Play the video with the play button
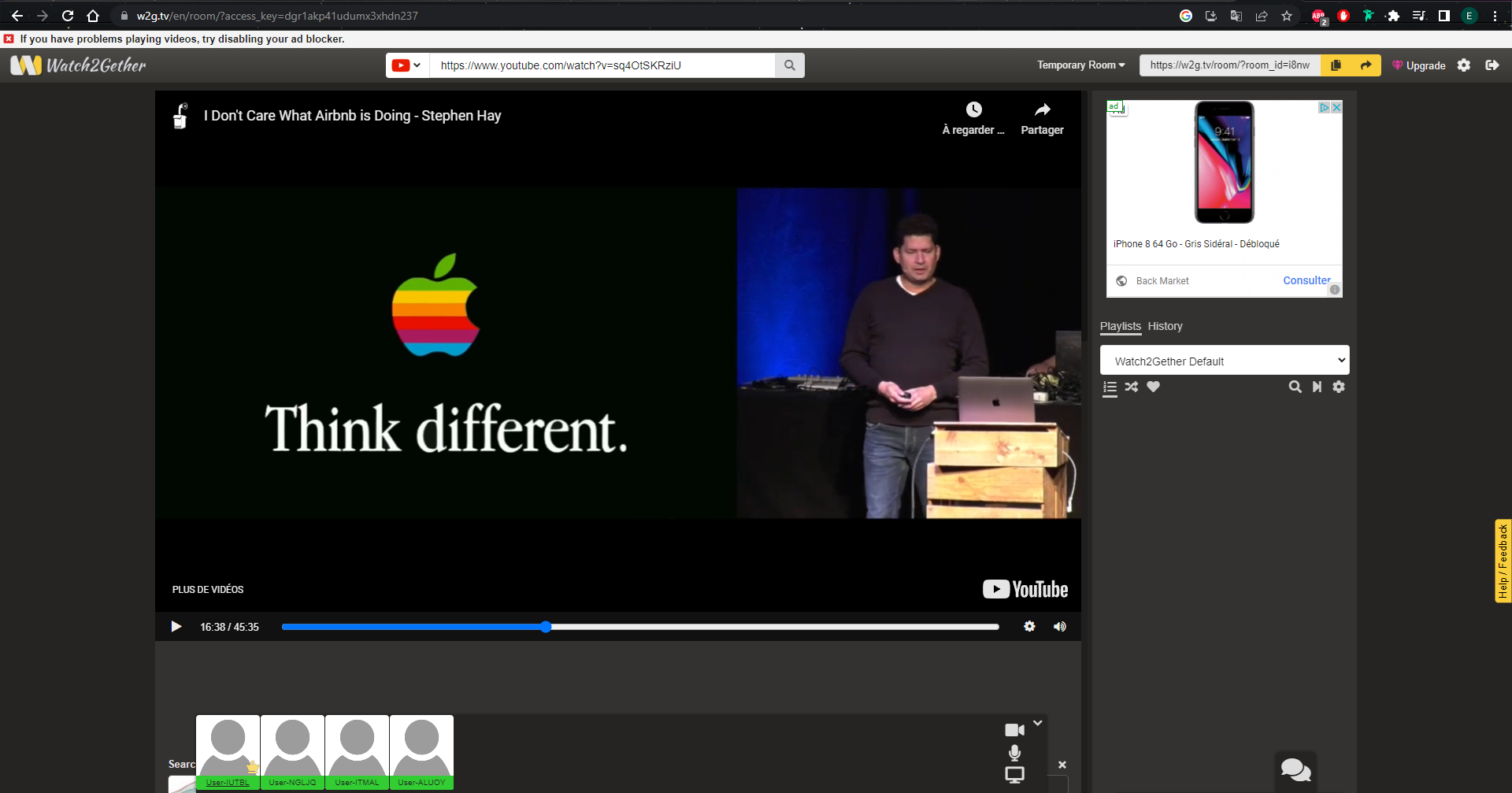 [176, 627]
